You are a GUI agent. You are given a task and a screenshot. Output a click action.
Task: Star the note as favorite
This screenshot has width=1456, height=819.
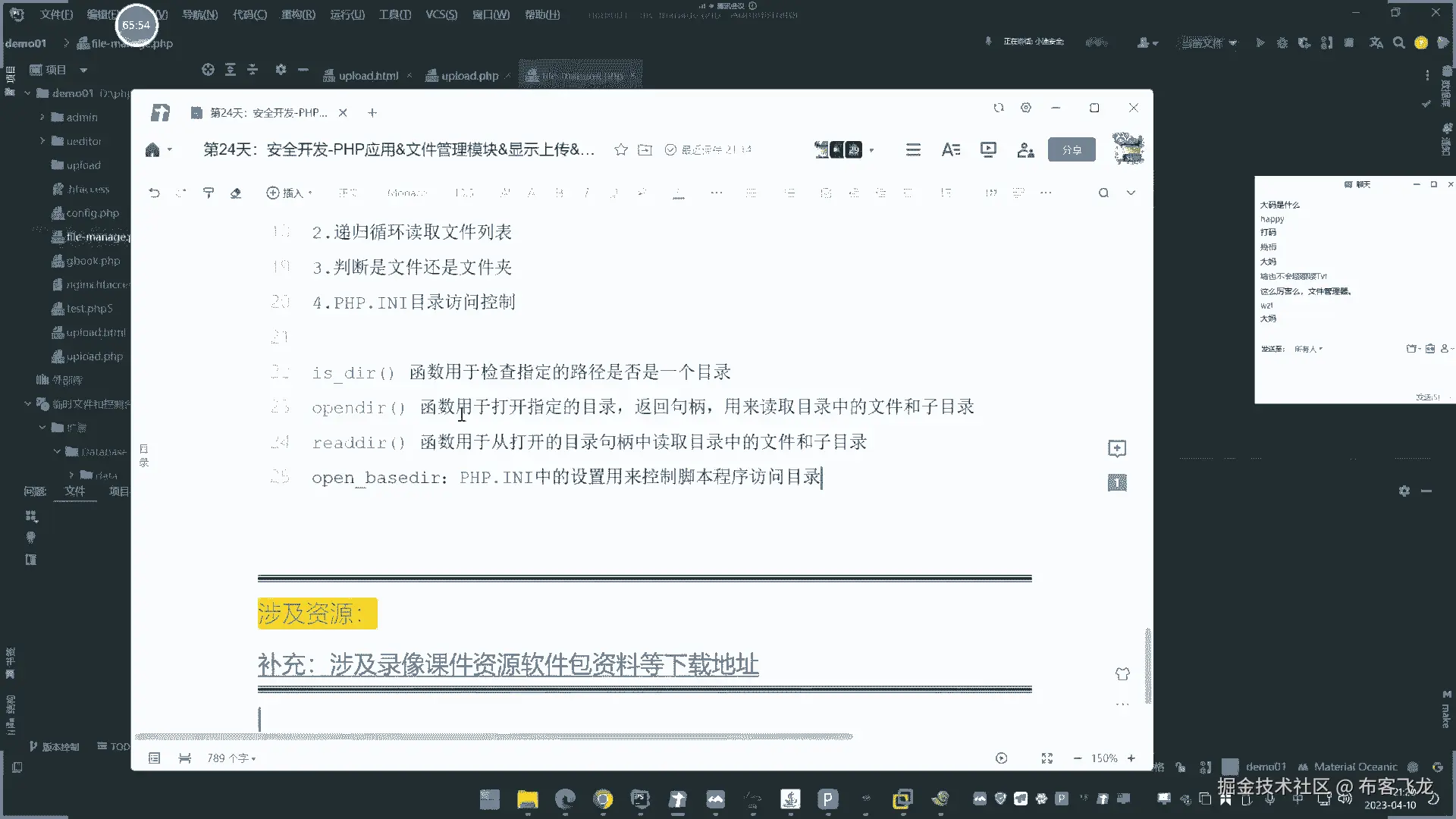pyautogui.click(x=621, y=149)
